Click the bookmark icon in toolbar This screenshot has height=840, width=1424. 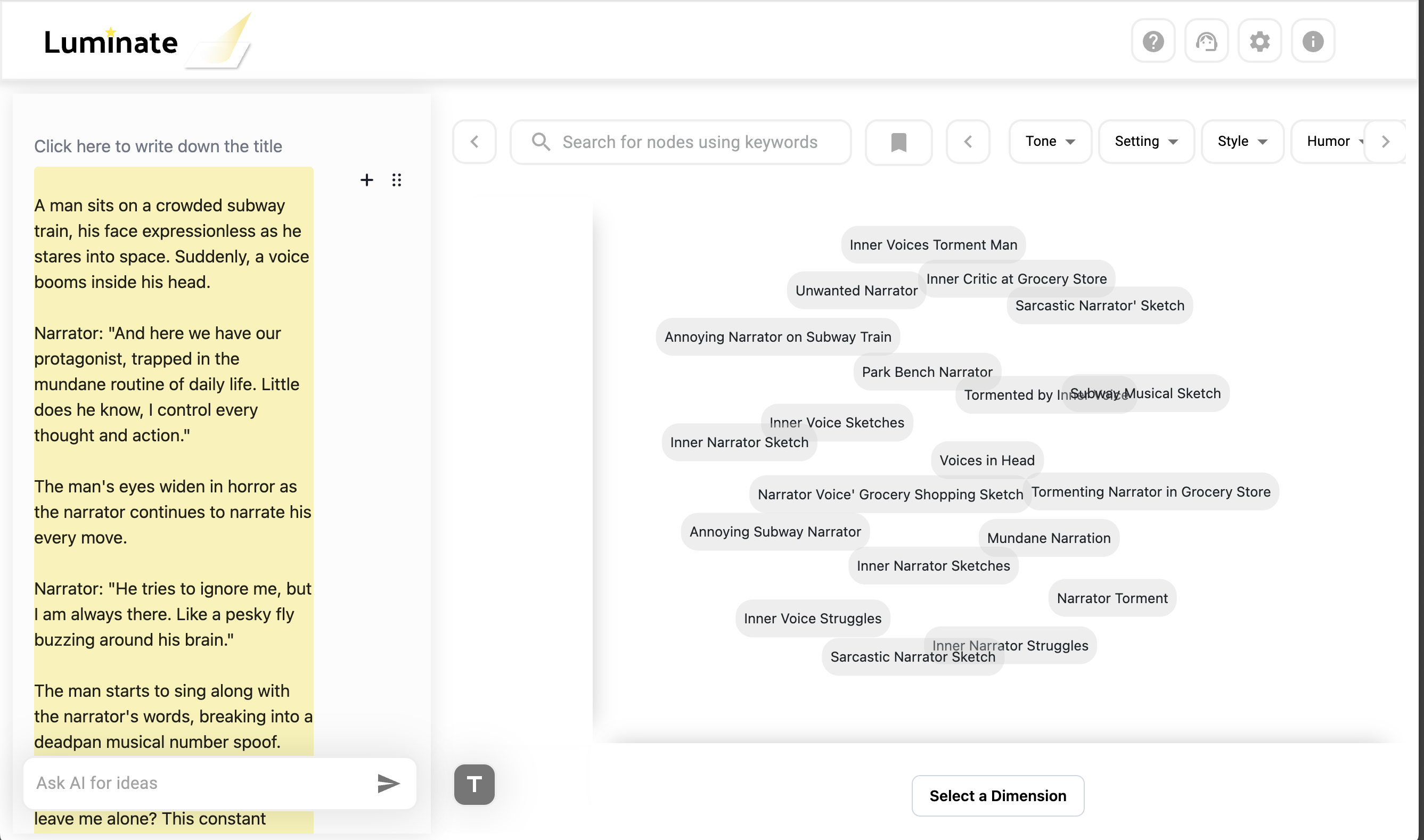pyautogui.click(x=898, y=142)
